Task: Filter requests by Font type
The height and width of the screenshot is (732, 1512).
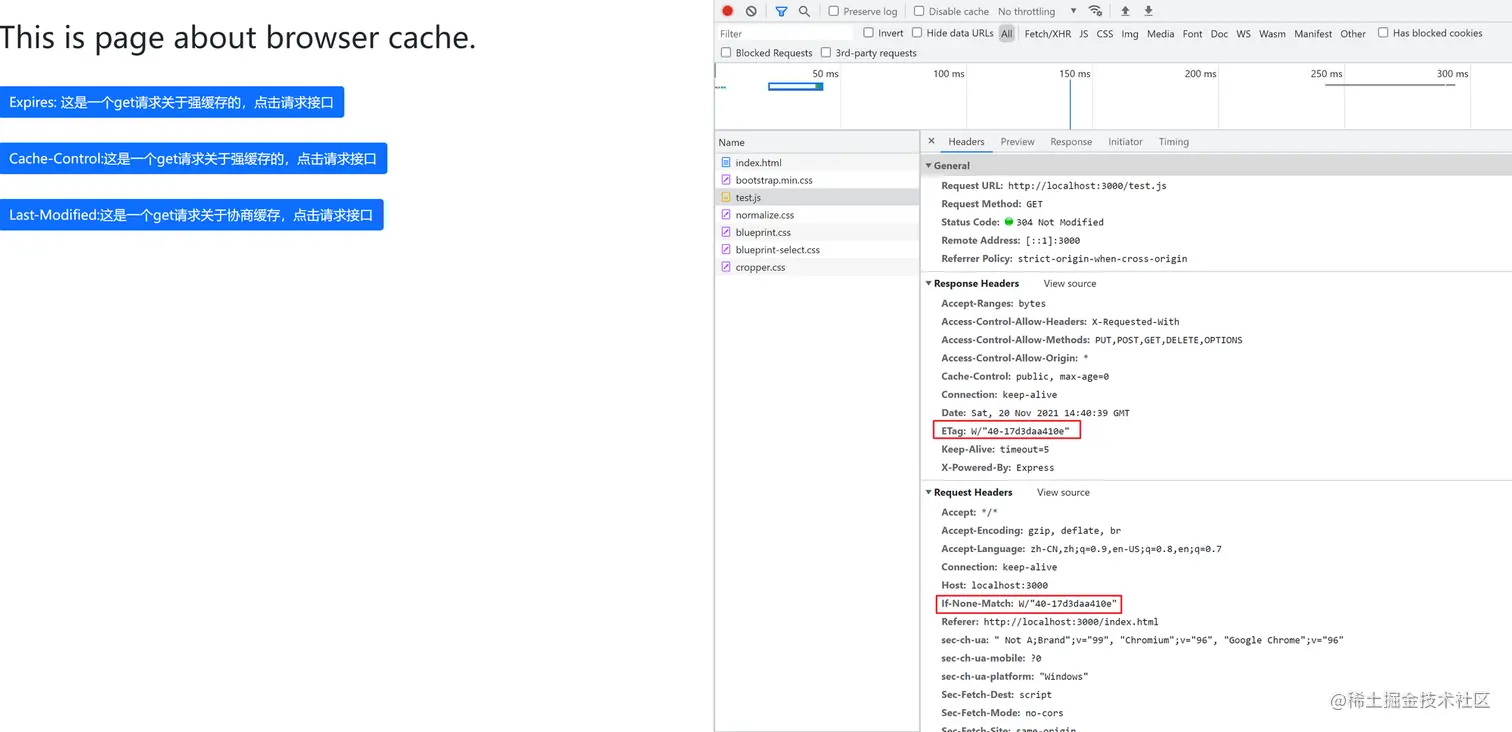Action: coord(1193,34)
